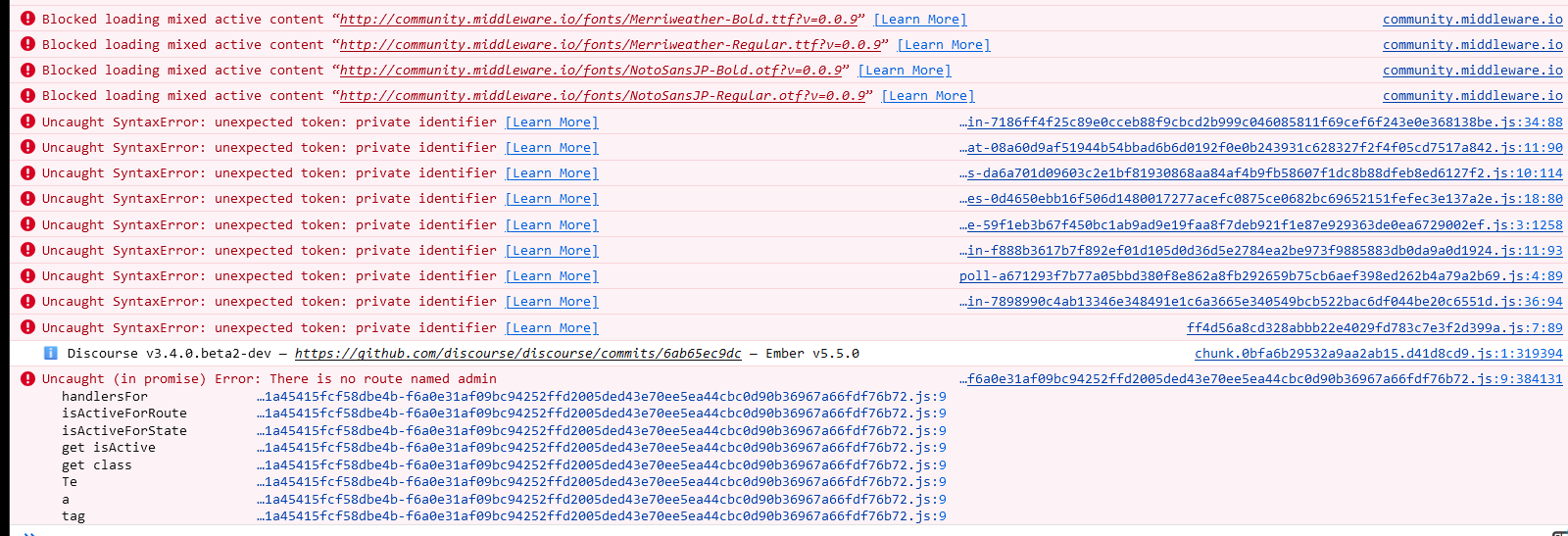Click error icon of 'no route named admin' error
Screen dimensions: 1568x536
27,378
